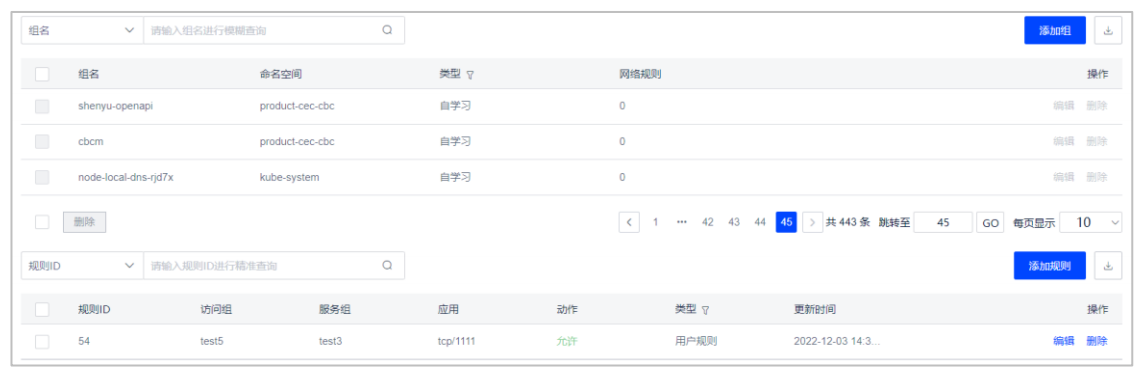1141x382 pixels.
Task: Download the rule list via export icon
Action: [x=1108, y=266]
